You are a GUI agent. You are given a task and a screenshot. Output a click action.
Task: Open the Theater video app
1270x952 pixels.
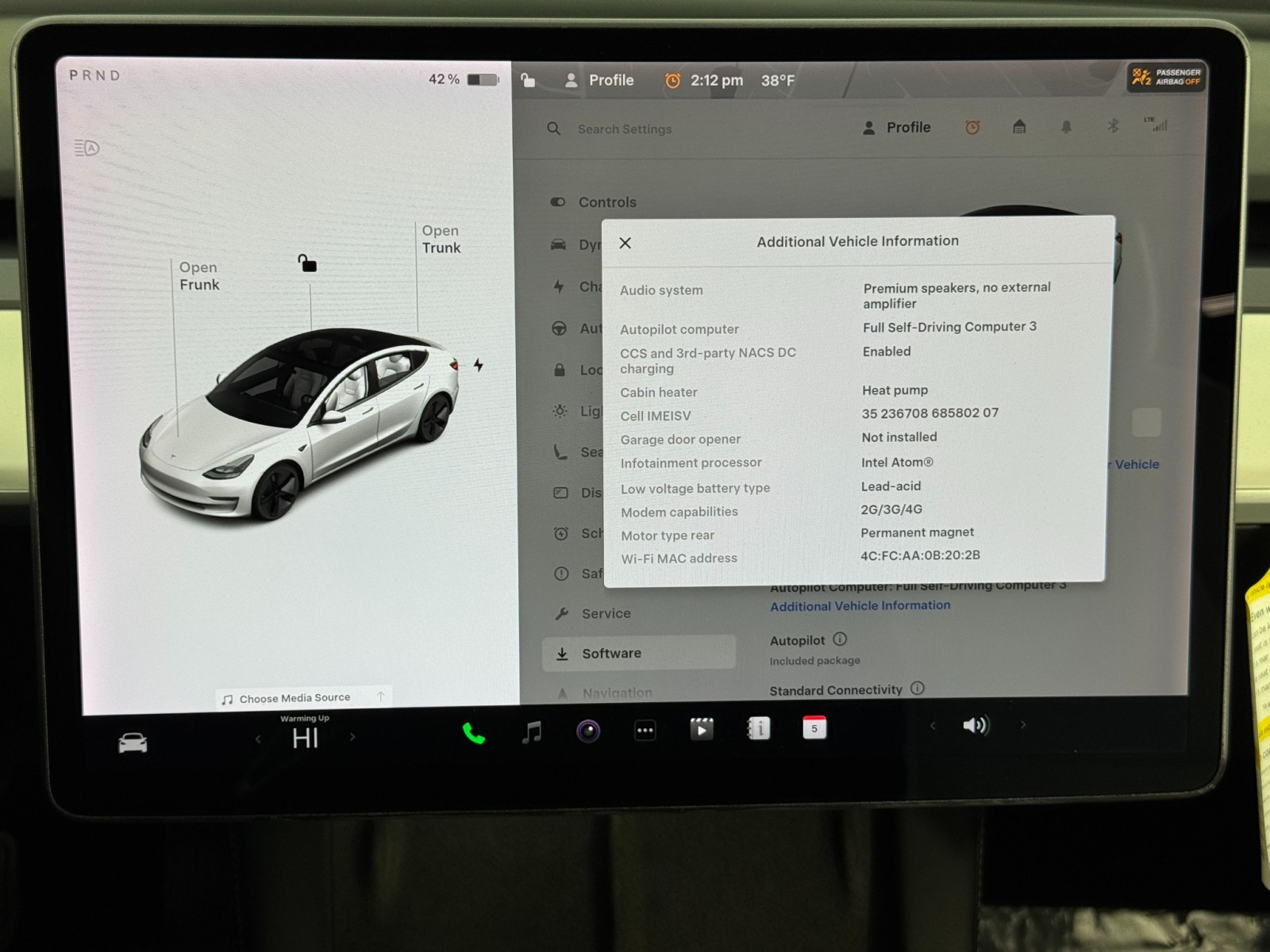702,729
